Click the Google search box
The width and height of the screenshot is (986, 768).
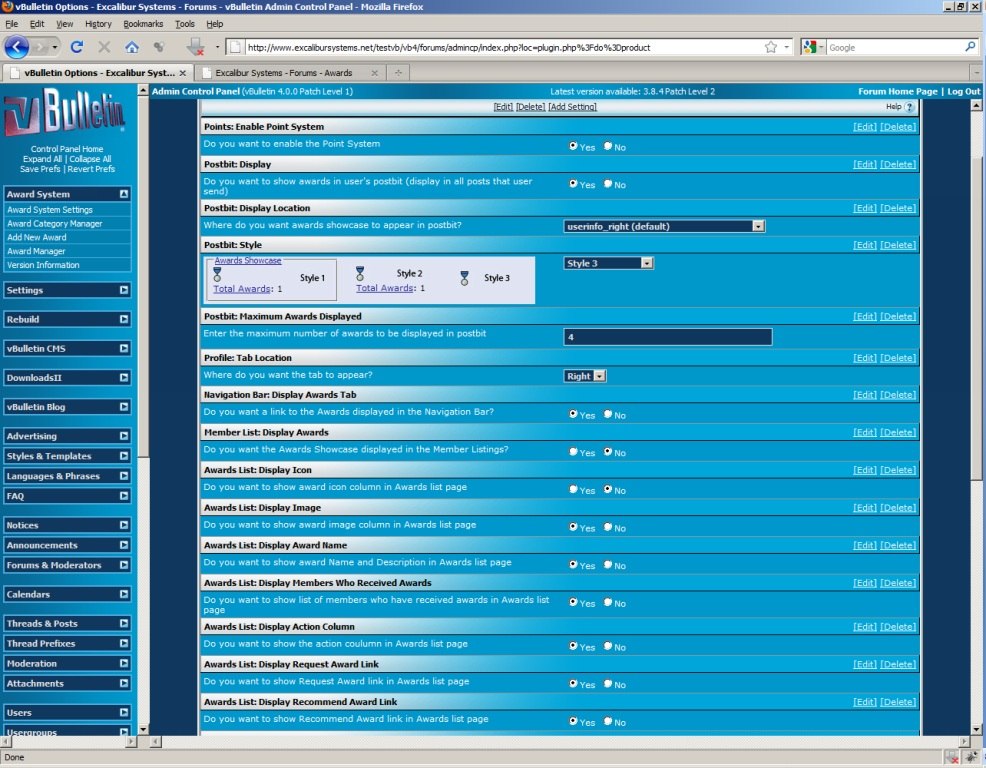point(895,47)
